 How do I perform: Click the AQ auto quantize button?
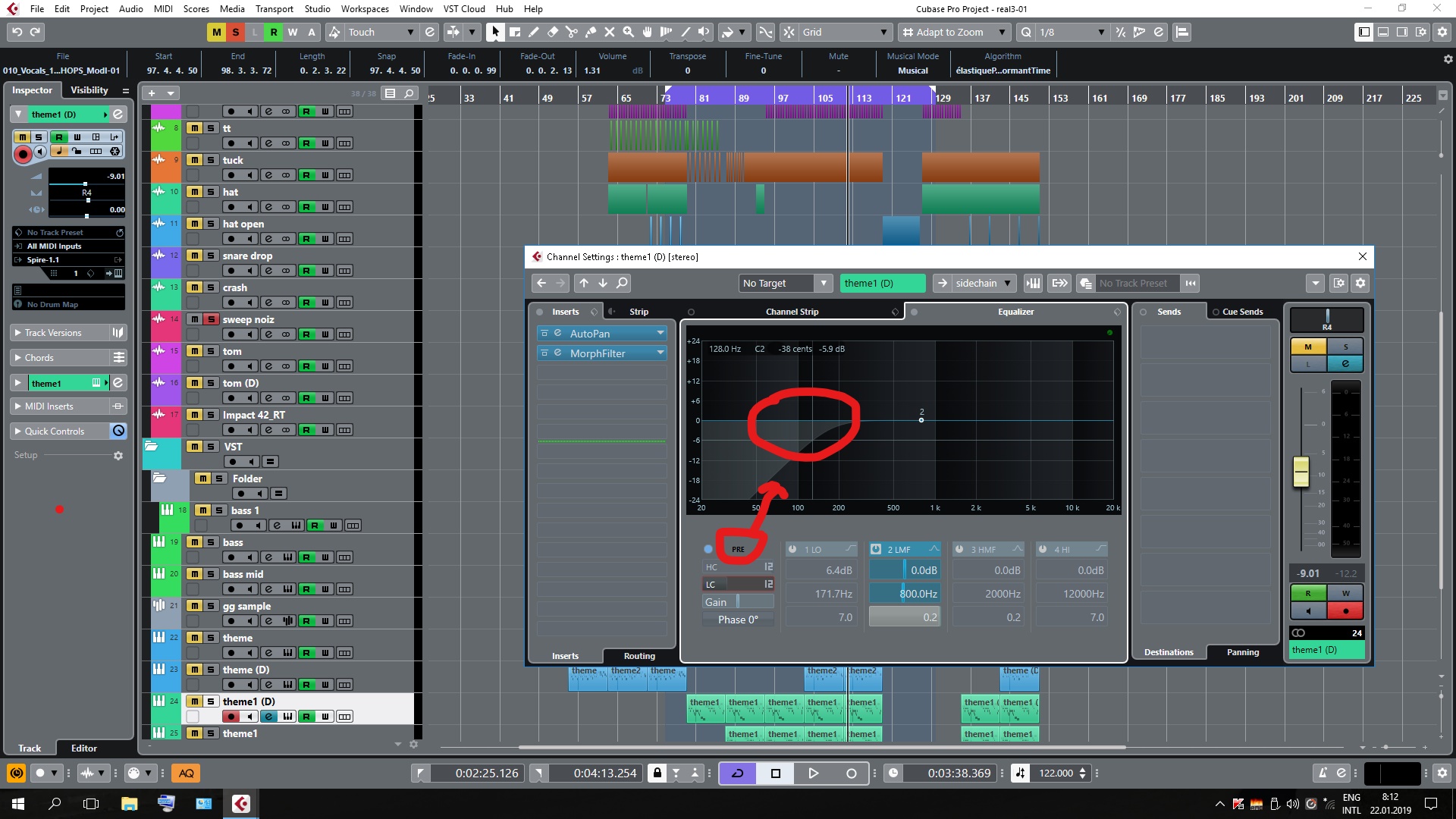(186, 773)
